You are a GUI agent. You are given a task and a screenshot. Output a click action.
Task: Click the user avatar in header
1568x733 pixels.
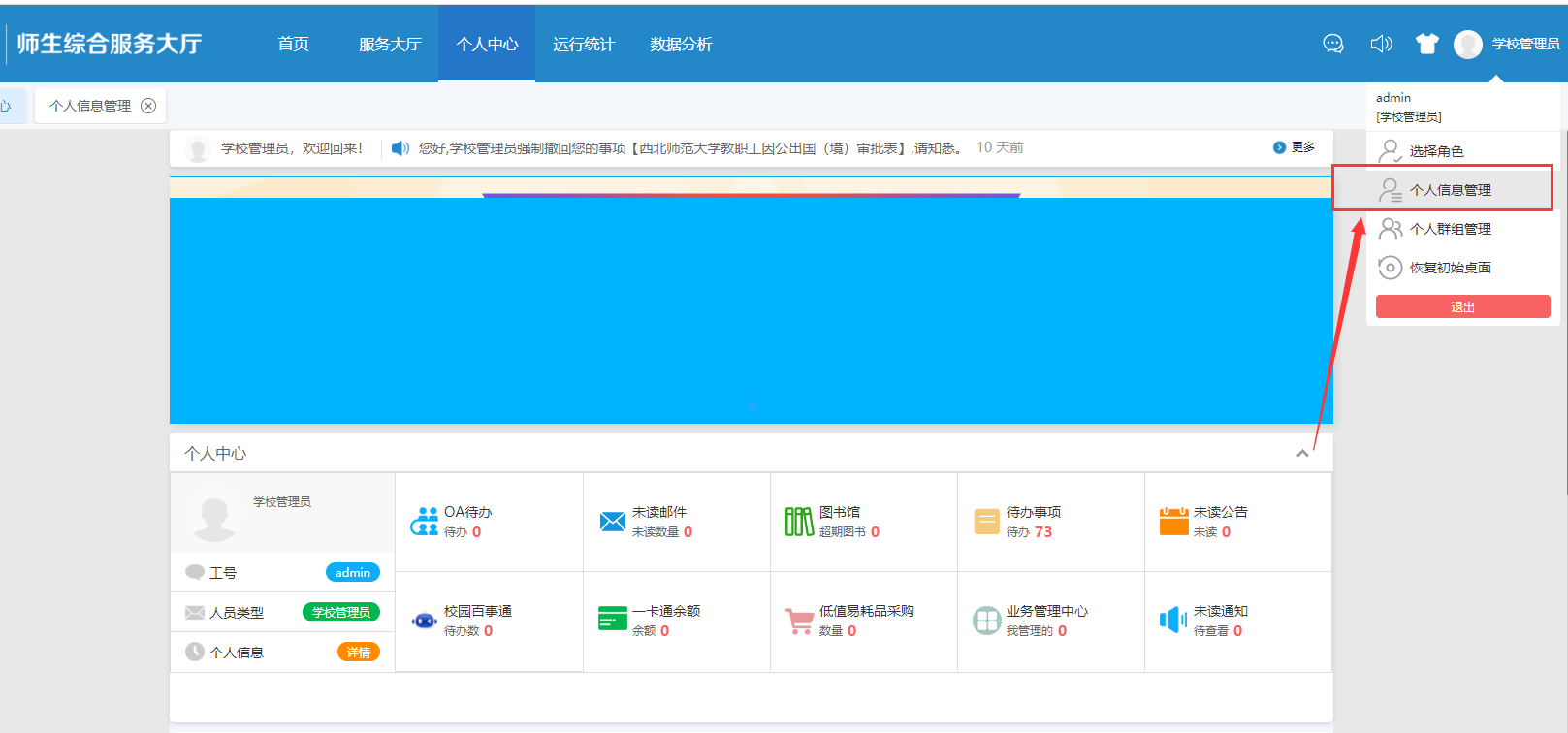[x=1468, y=44]
